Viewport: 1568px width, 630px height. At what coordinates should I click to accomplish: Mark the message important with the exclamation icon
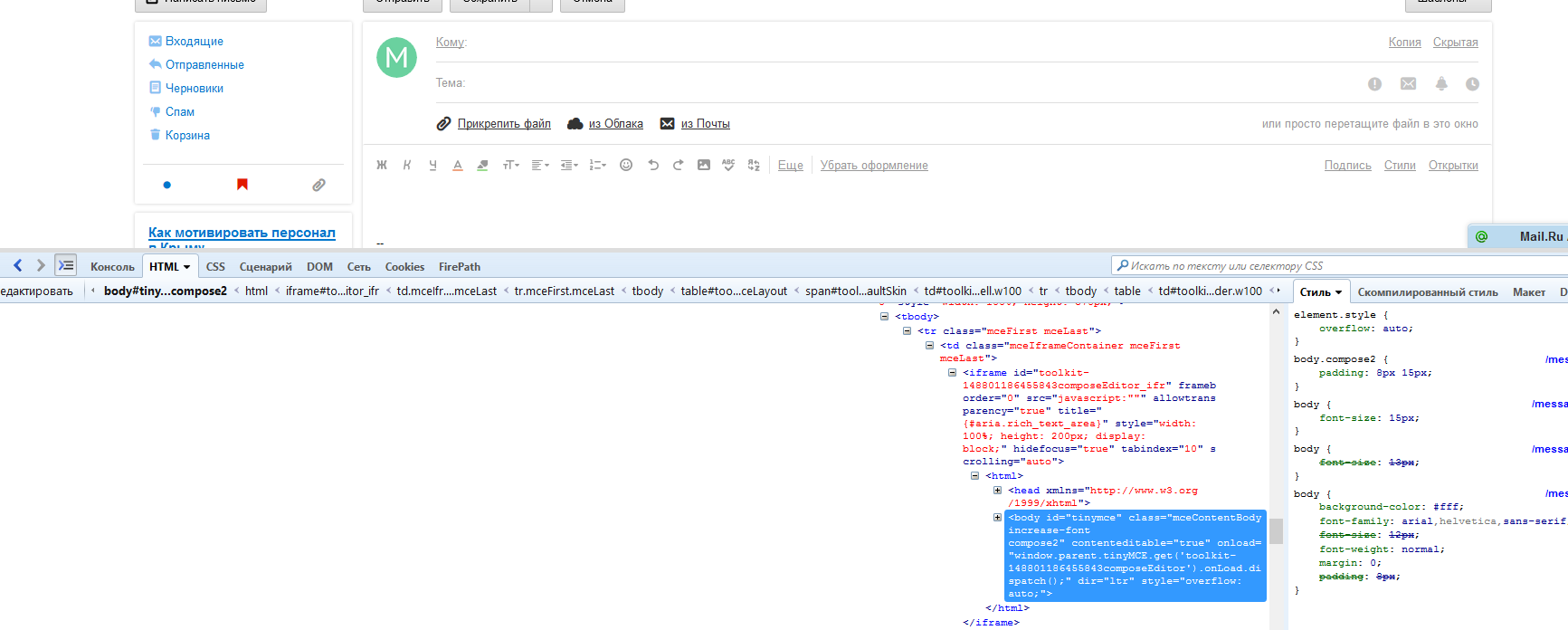pos(1374,84)
